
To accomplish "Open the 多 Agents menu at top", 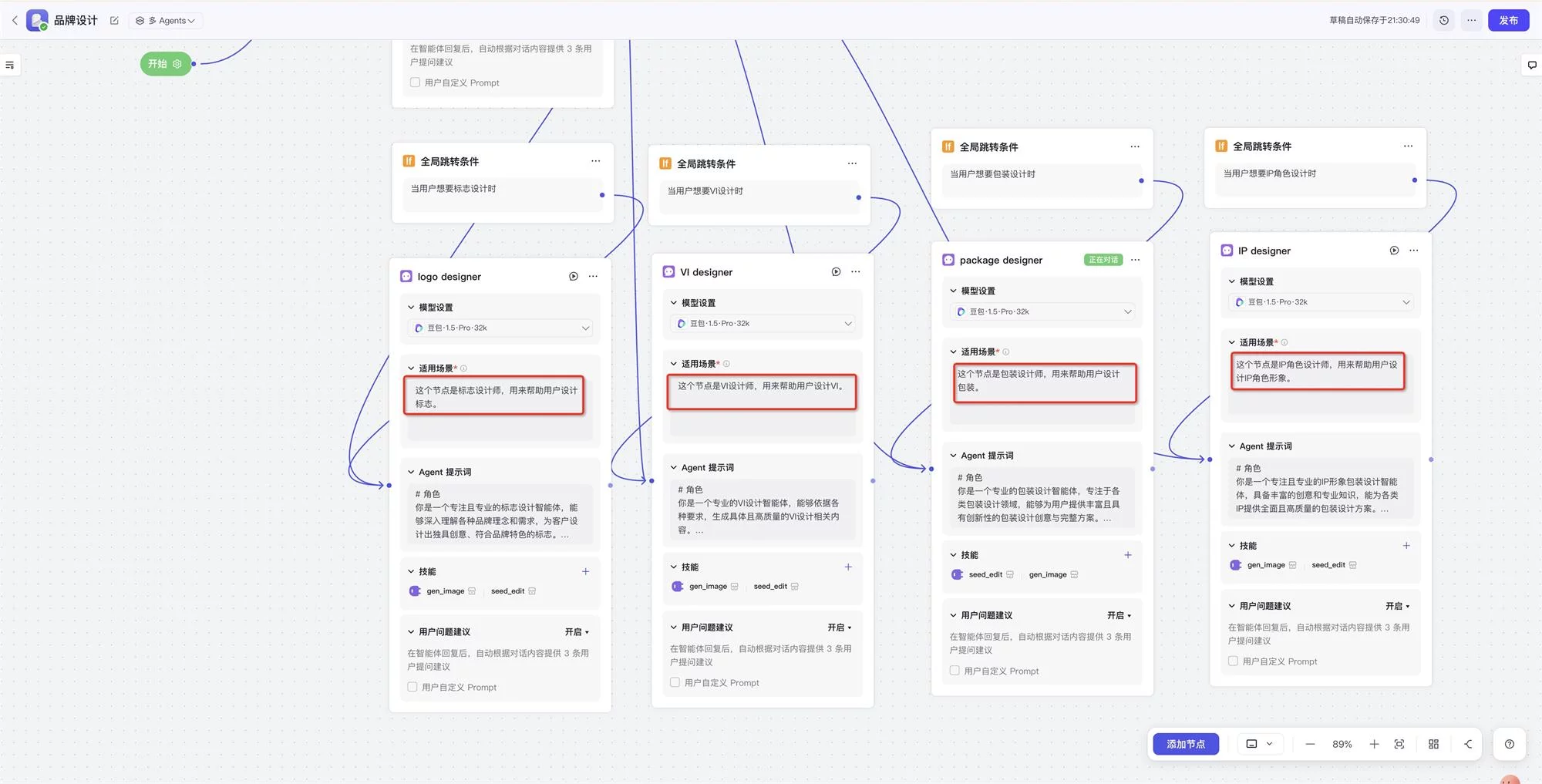I will [165, 21].
